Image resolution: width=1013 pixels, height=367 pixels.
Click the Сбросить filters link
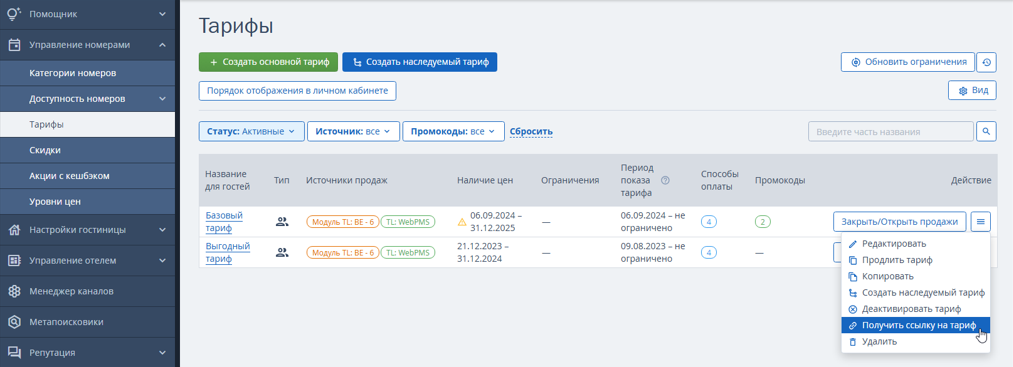(x=531, y=132)
